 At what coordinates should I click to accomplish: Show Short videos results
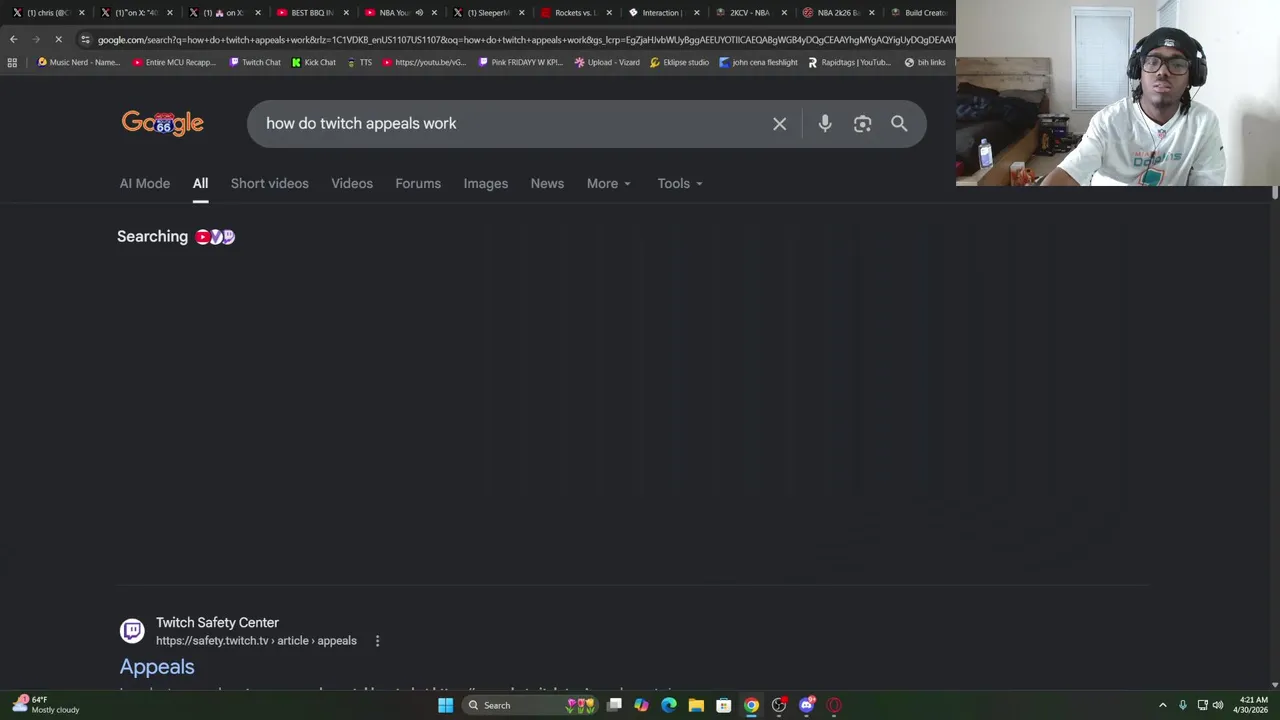pyautogui.click(x=269, y=184)
